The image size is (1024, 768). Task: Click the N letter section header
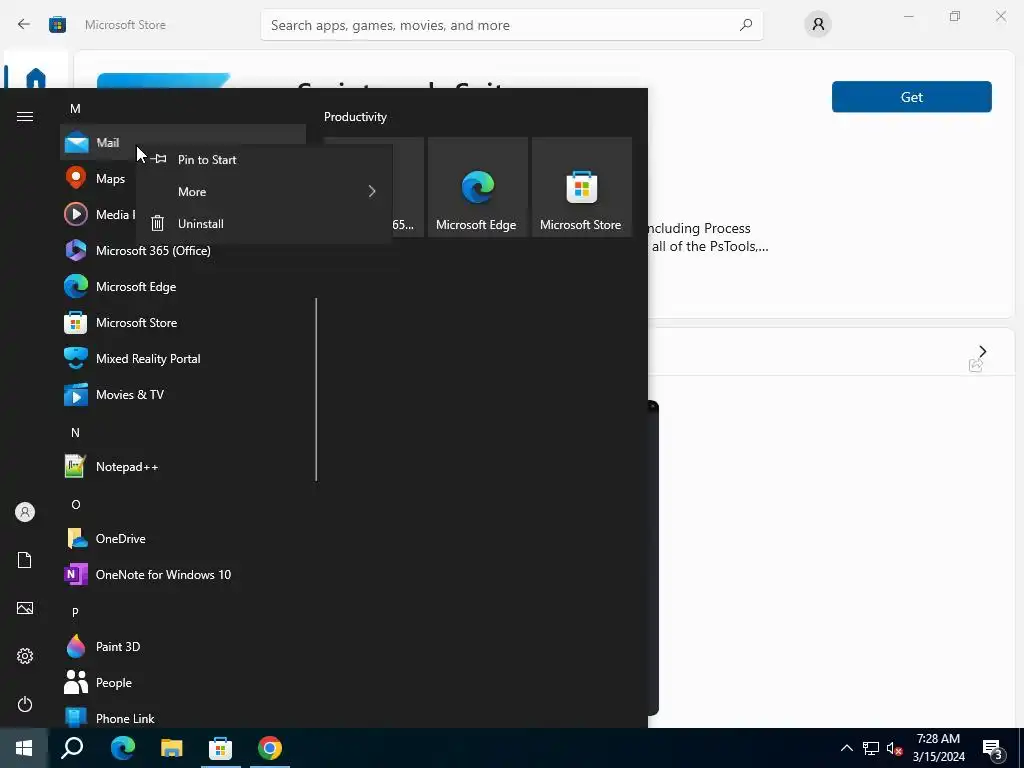(75, 432)
